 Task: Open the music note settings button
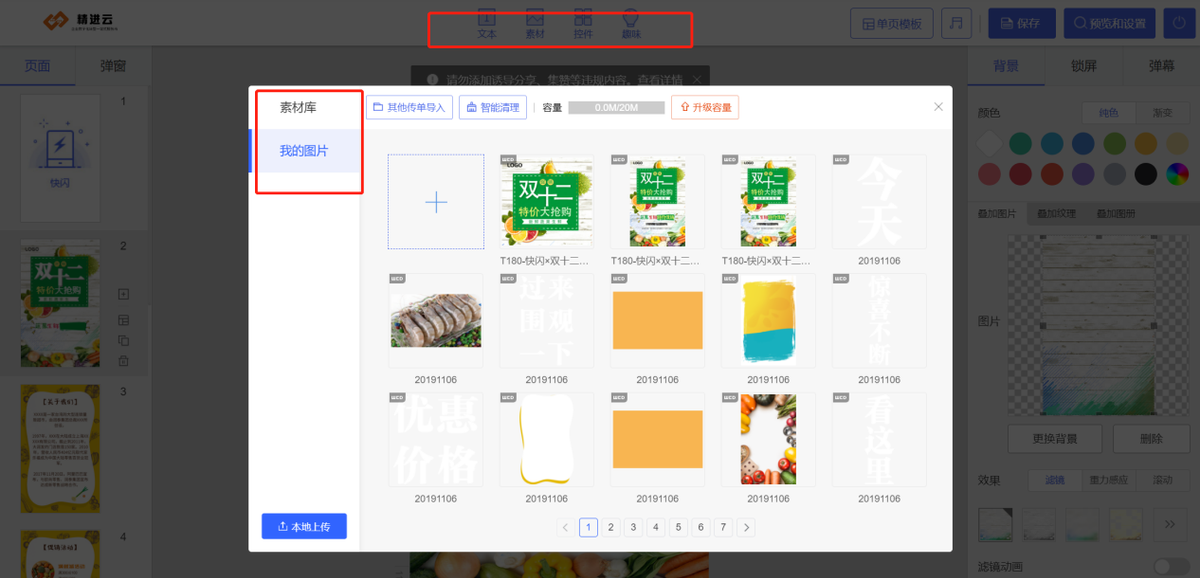point(957,23)
